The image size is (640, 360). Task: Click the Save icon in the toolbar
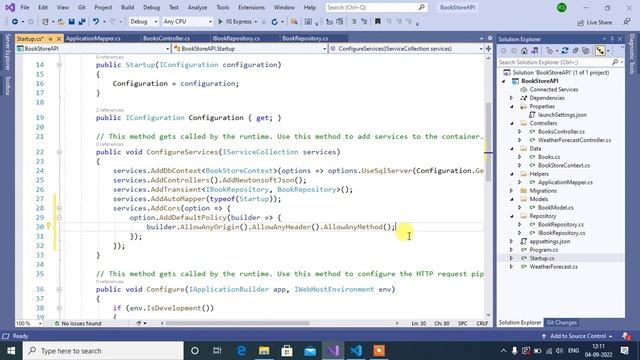72,22
